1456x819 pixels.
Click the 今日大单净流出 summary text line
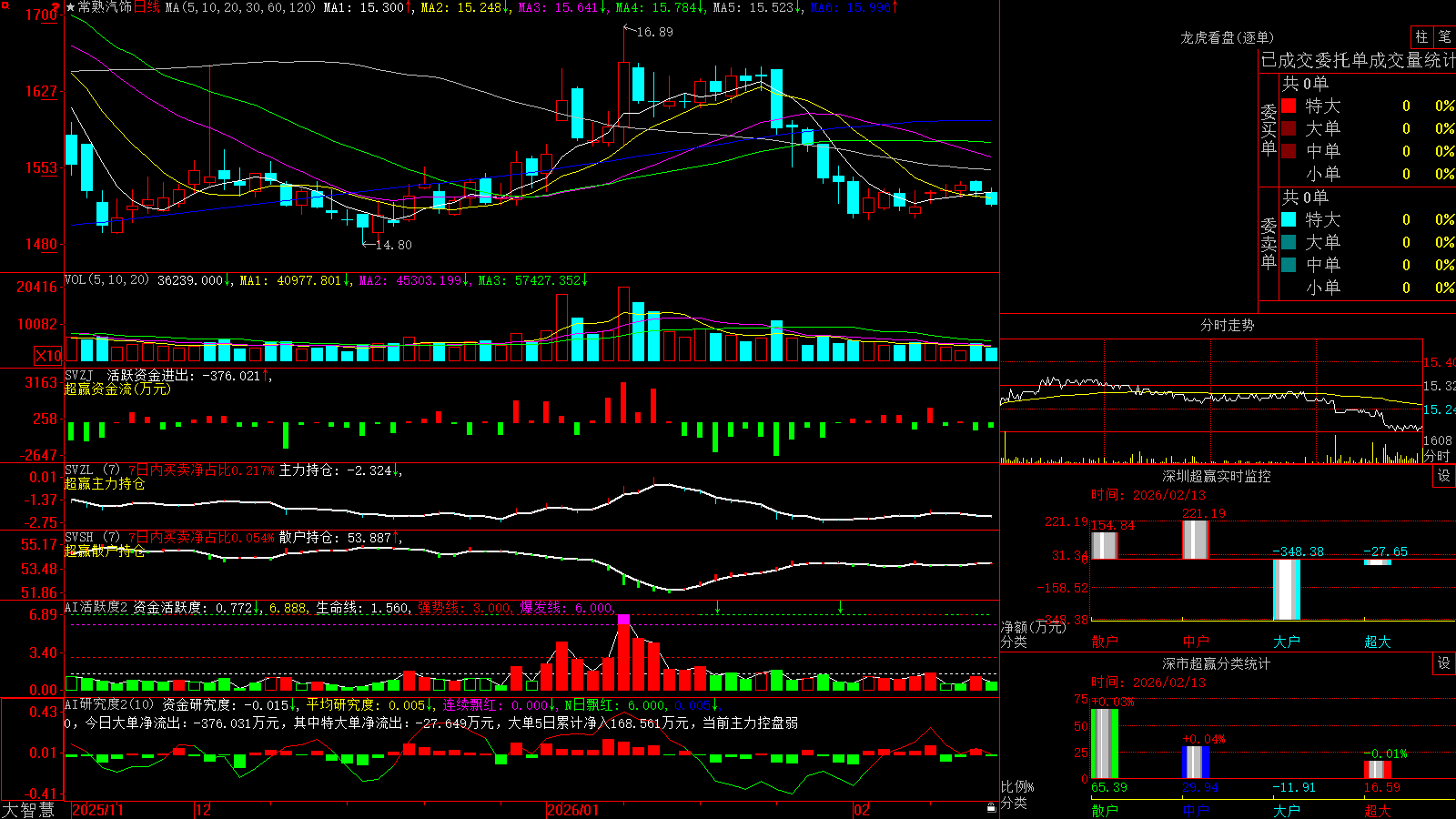pyautogui.click(x=431, y=723)
